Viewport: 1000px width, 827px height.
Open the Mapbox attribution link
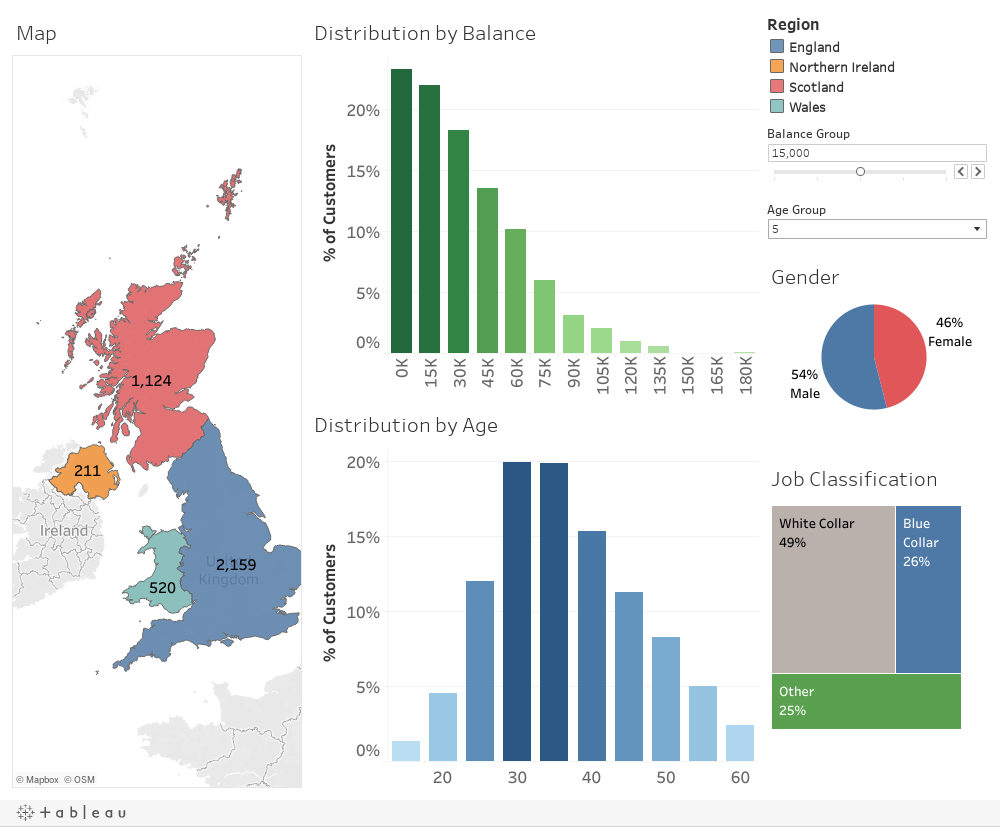[x=41, y=779]
